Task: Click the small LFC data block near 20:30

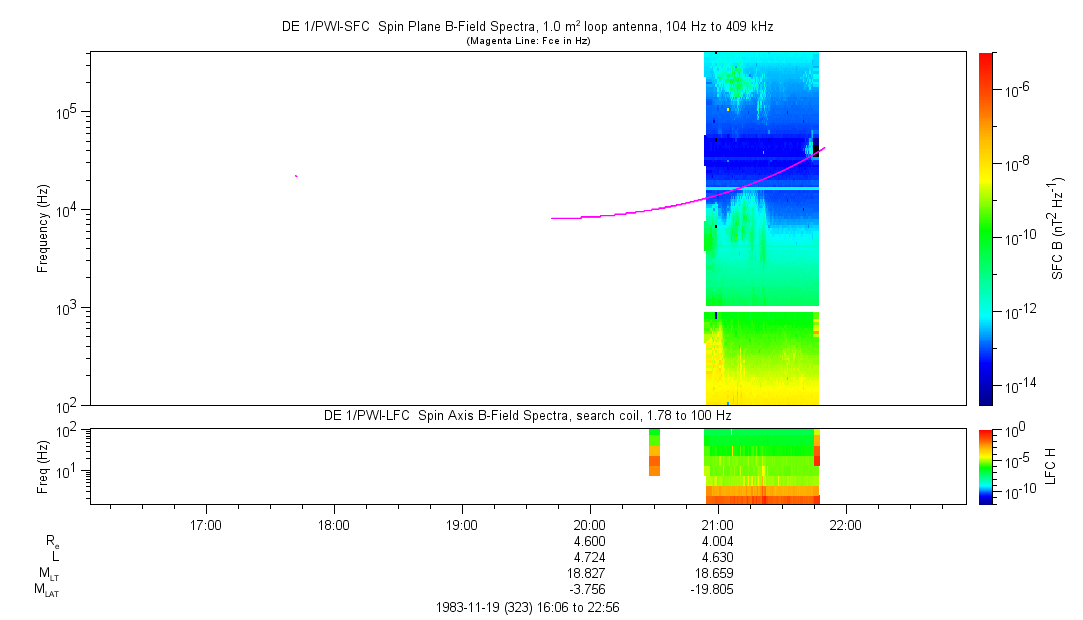Action: pyautogui.click(x=654, y=452)
